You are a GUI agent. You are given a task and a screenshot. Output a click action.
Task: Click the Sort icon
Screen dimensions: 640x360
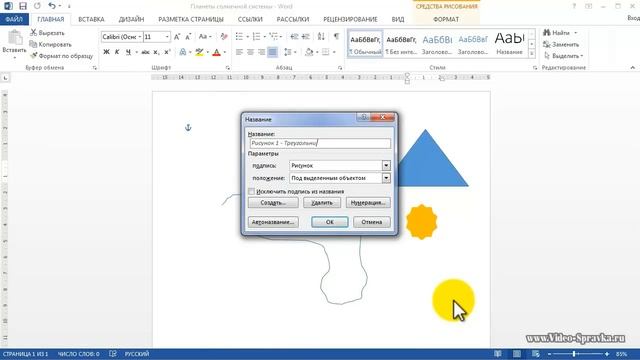coord(321,37)
